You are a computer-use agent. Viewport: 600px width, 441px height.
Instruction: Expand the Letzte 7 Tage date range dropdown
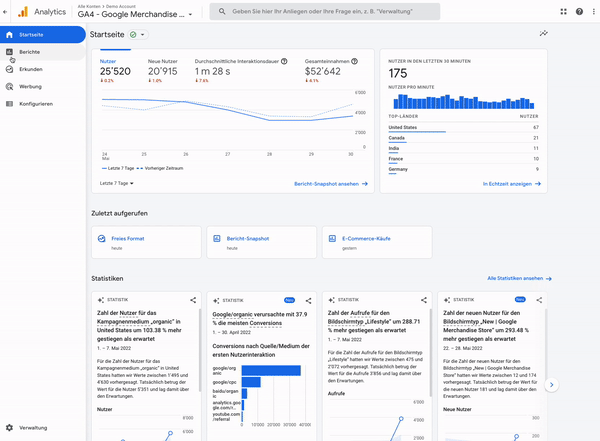(117, 183)
